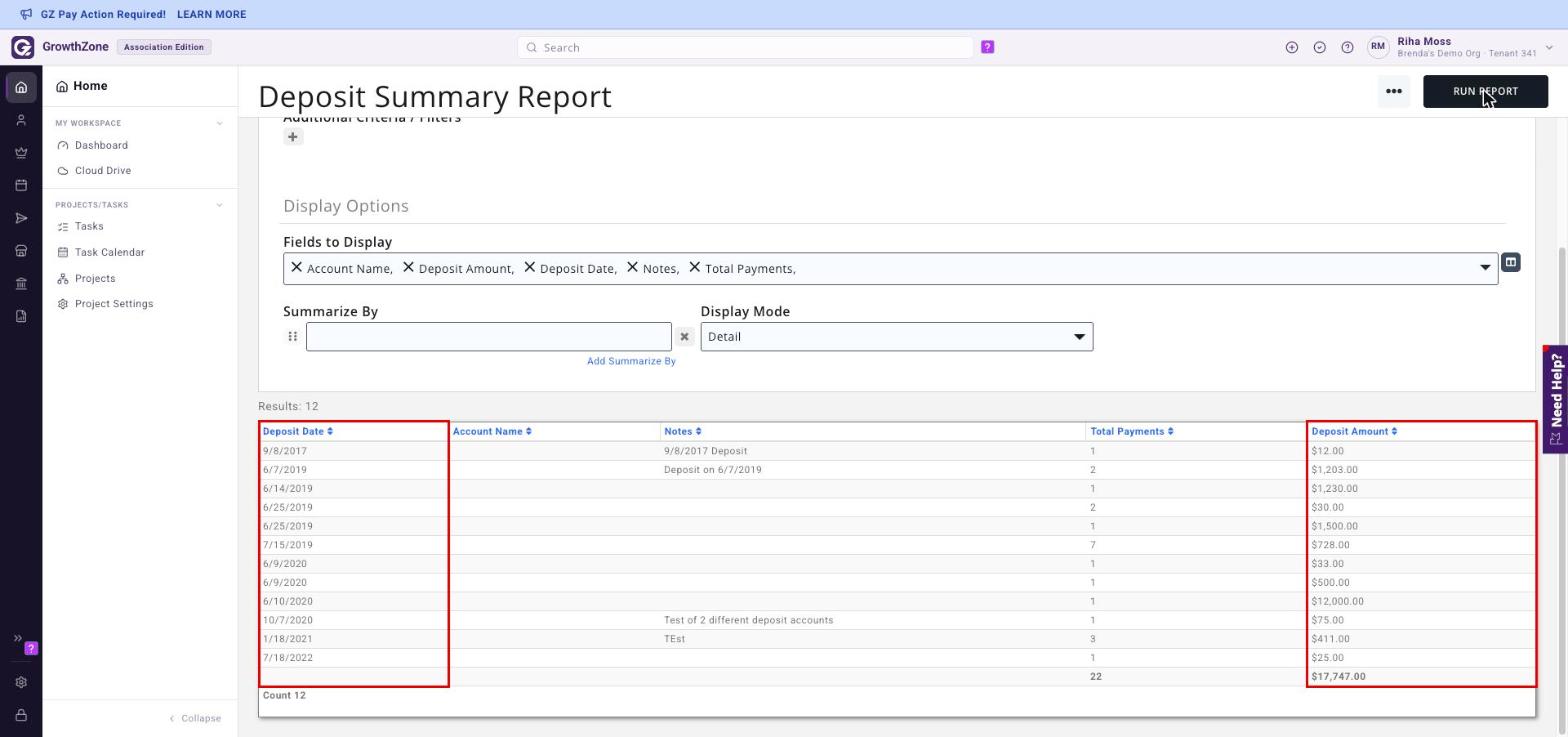Open Membership crown icon in left rail
Viewport: 1568px width, 737px height.
(21, 153)
